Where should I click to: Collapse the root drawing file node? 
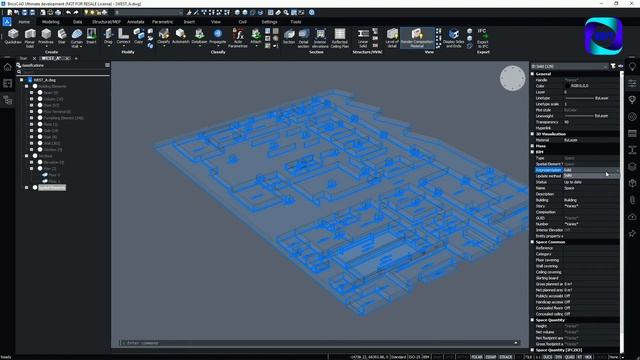[x=22, y=80]
